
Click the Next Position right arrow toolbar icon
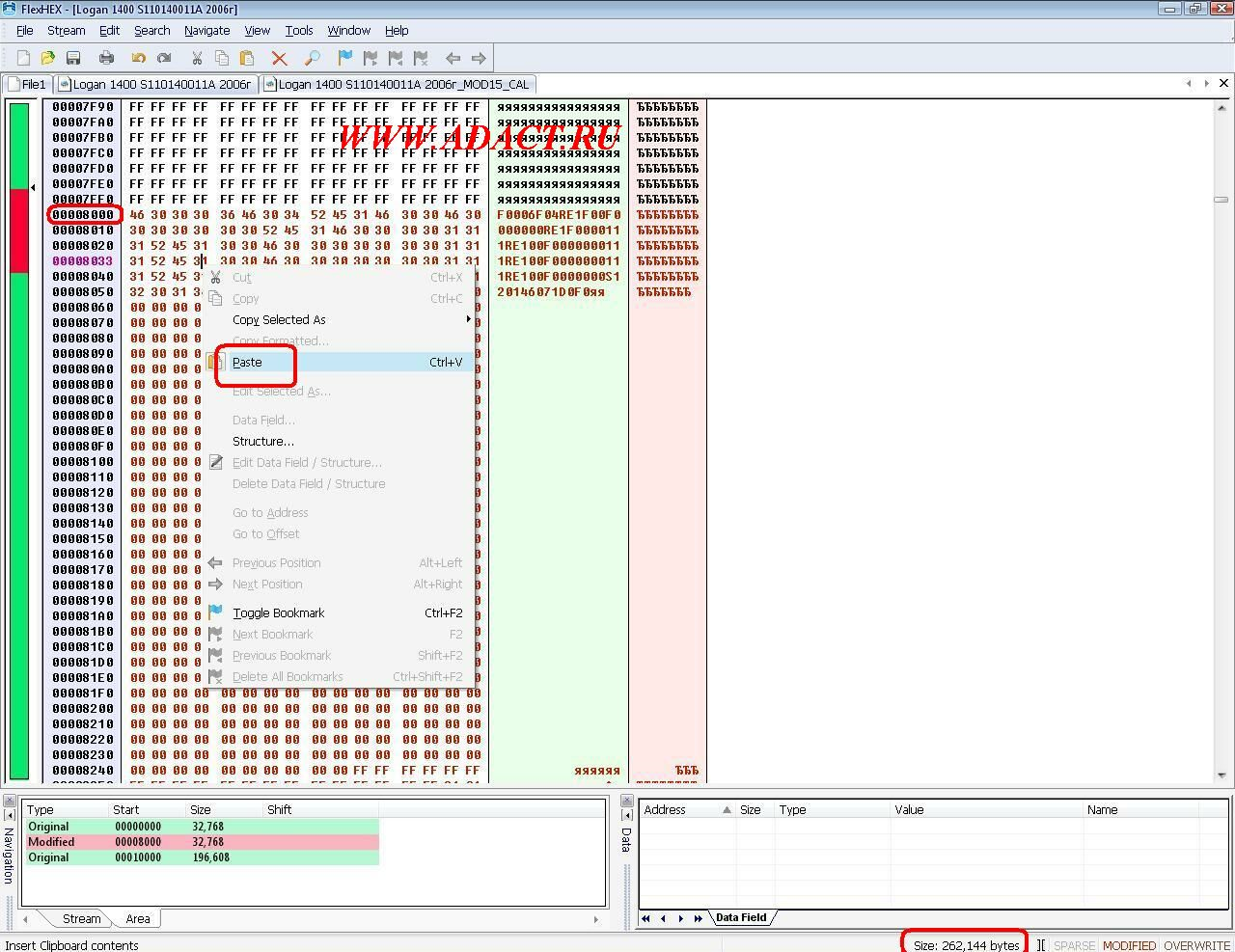tap(479, 58)
